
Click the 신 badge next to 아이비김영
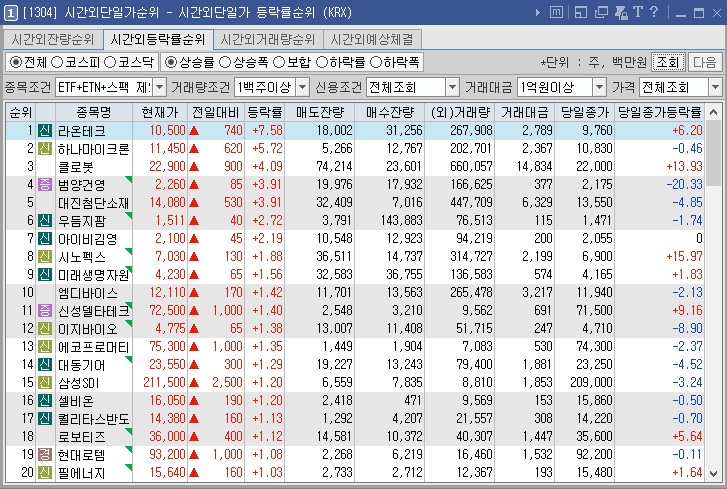pos(45,239)
